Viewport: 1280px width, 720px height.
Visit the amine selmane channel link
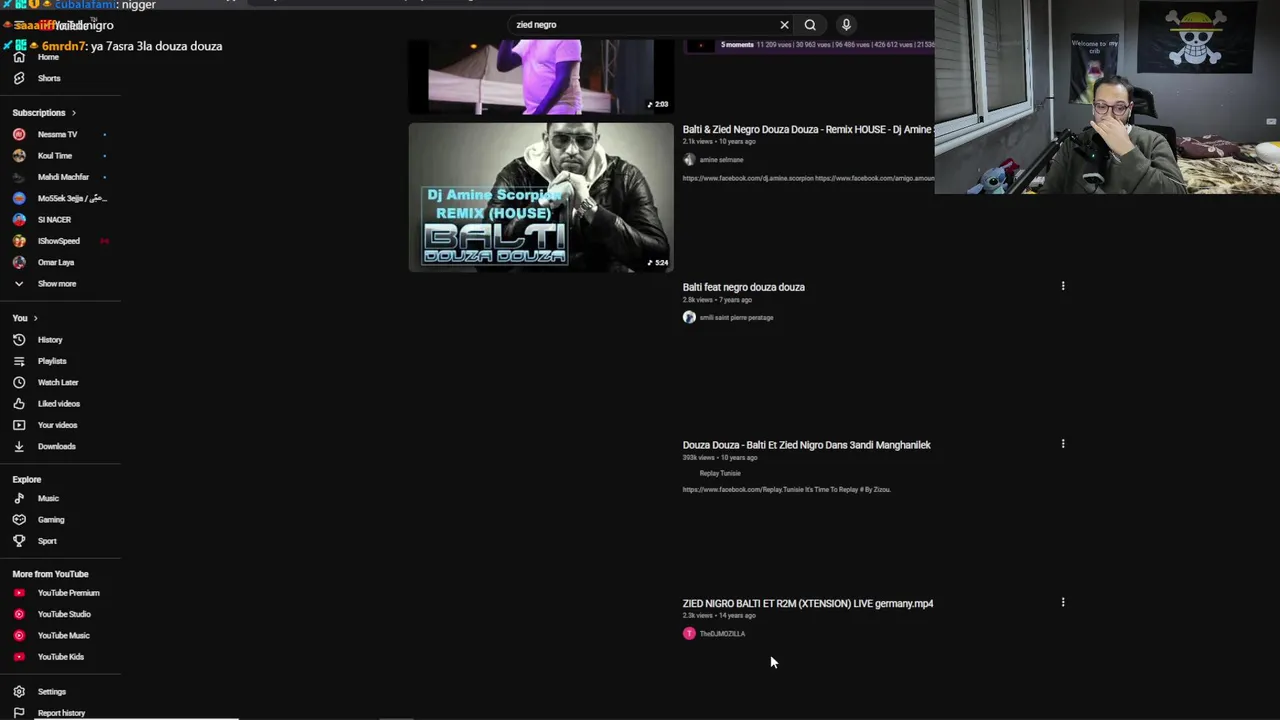click(721, 160)
